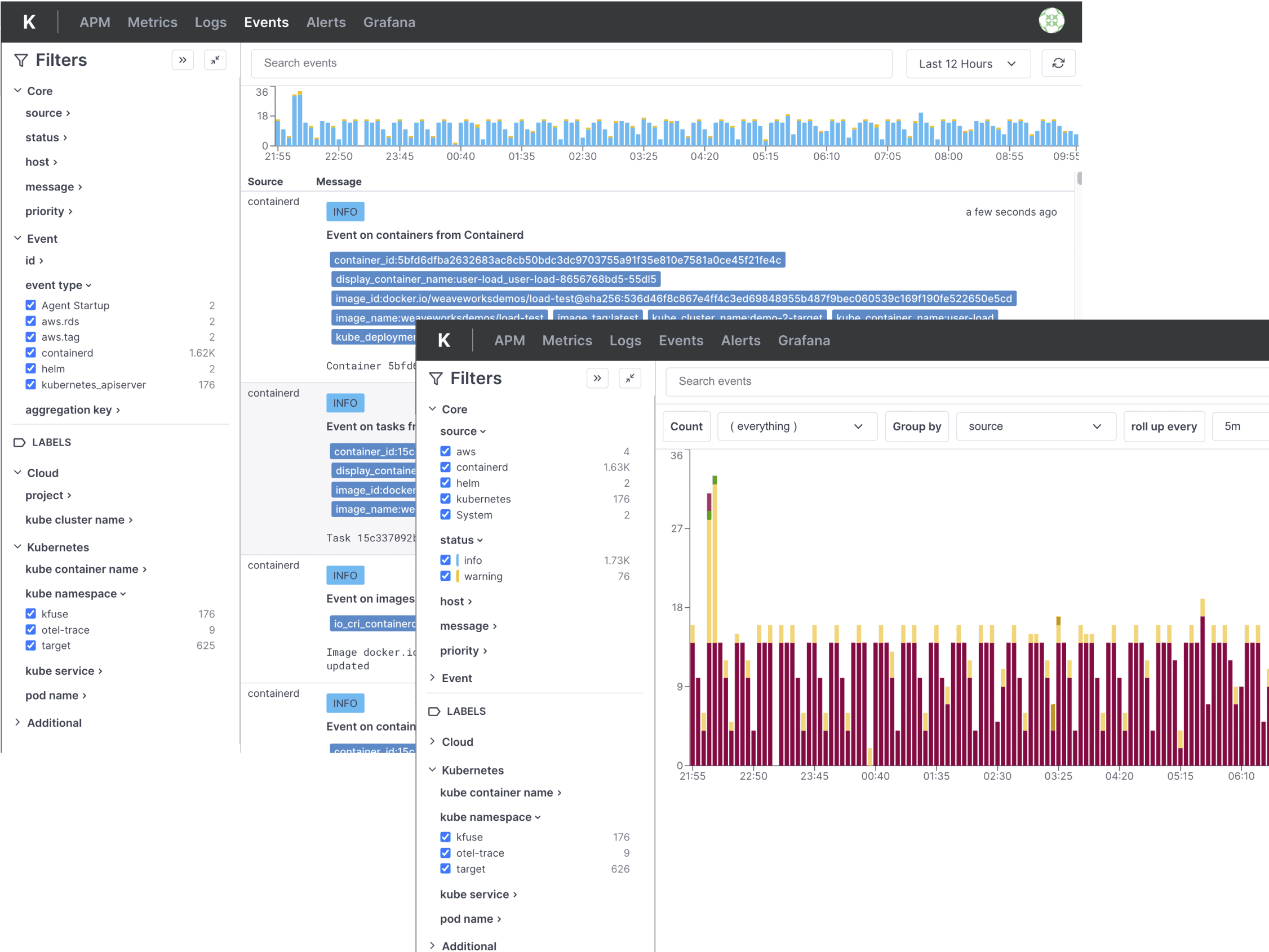Click the refresh icon next to time range

(x=1058, y=64)
